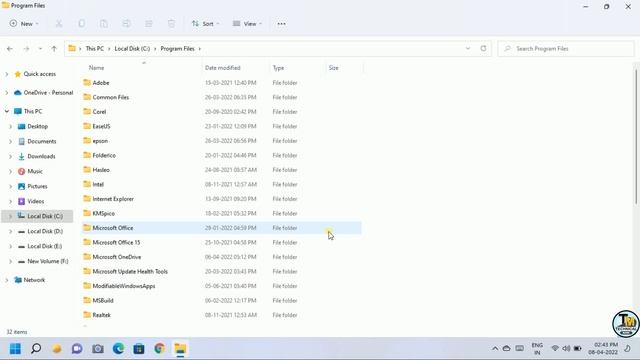Open the See more ellipsis menu
This screenshot has height=360, width=640.
click(282, 24)
